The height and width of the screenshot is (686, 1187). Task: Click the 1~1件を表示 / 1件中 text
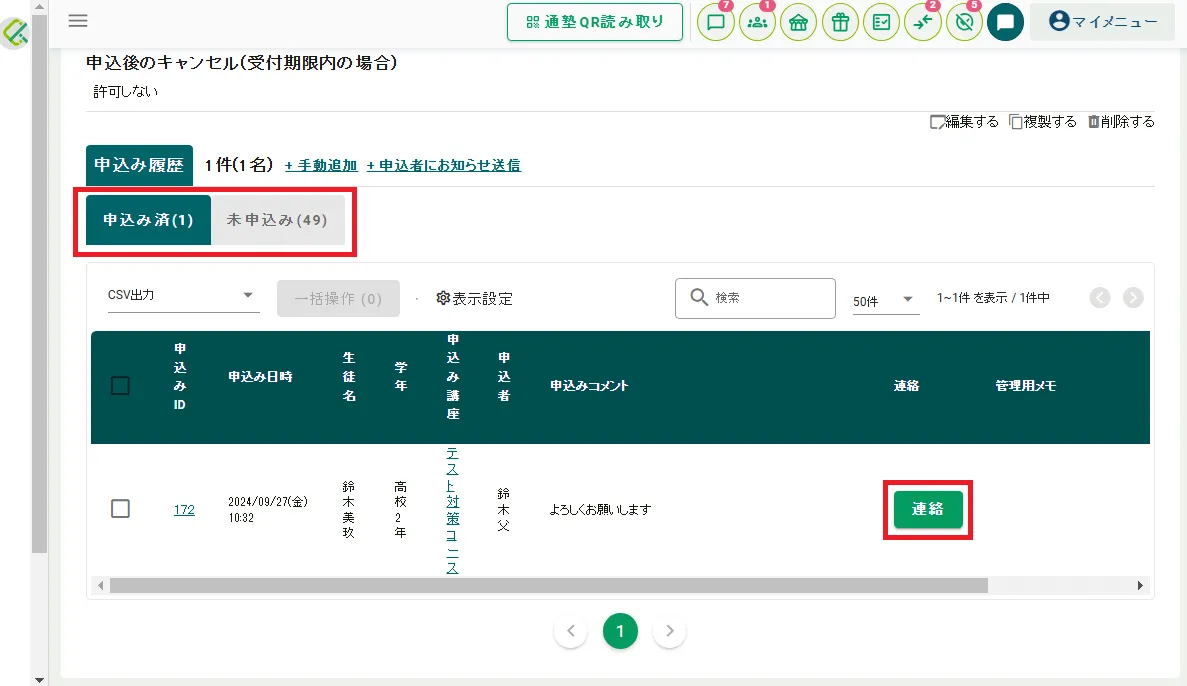coord(993,298)
